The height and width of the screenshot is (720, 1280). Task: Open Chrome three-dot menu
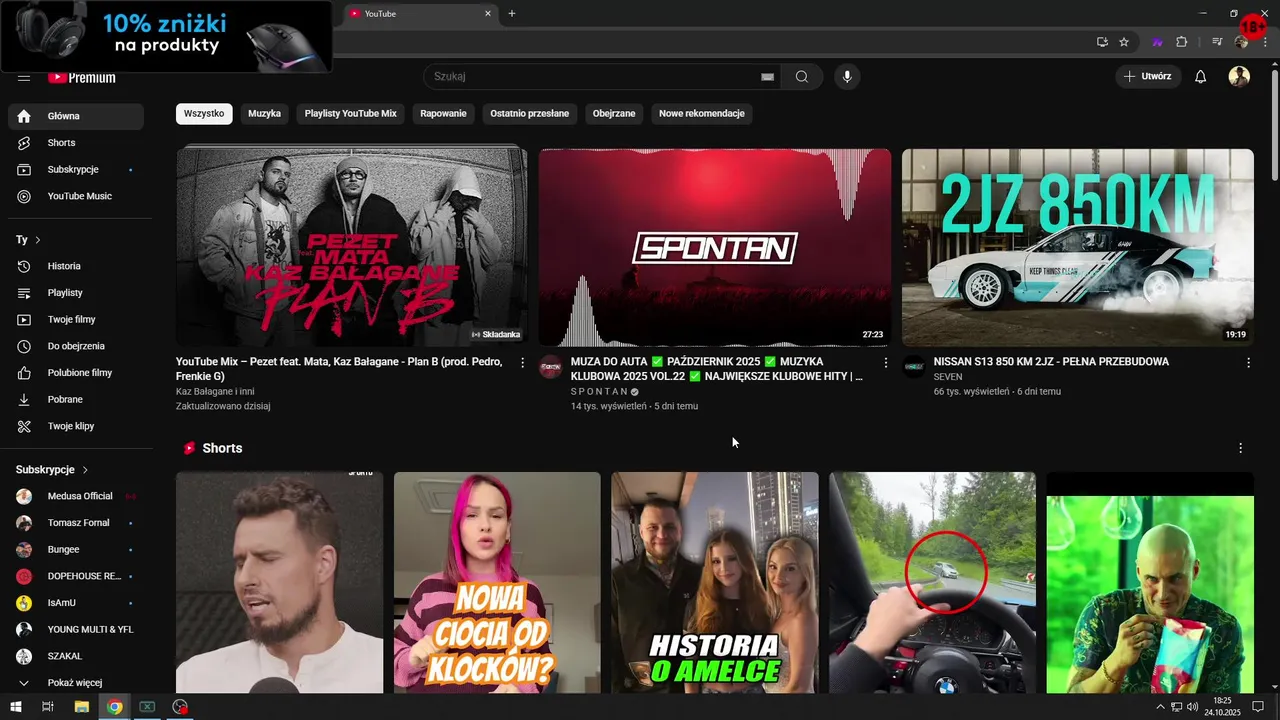pyautogui.click(x=1265, y=42)
